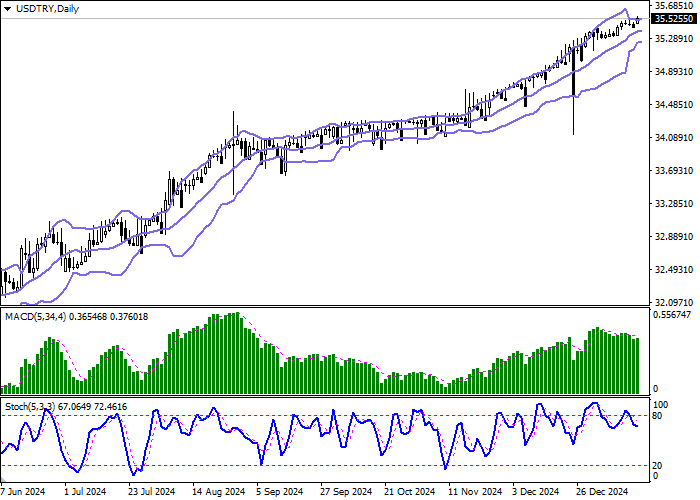Viewport: 700px width, 500px height.
Task: Click the Stochastic 80 level label
Action: (x=658, y=415)
